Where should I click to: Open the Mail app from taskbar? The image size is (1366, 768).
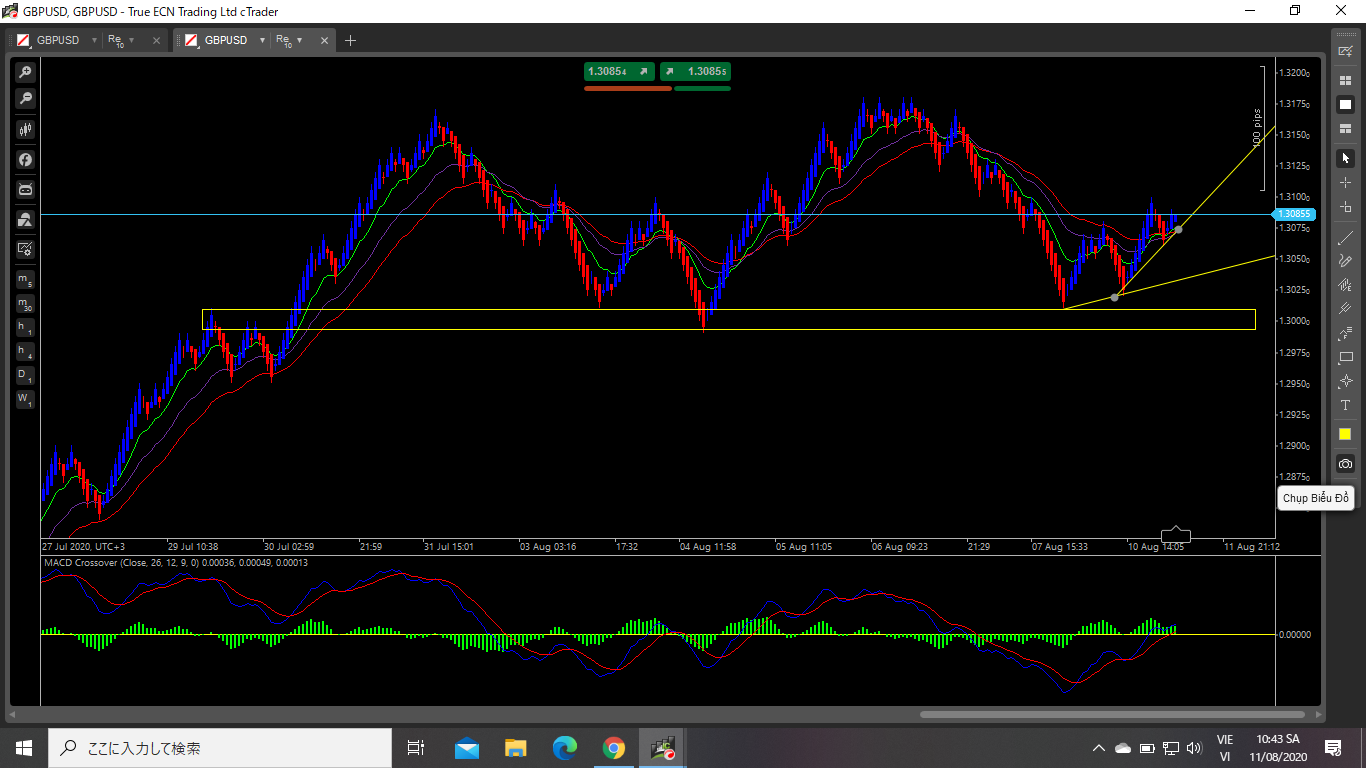tap(467, 748)
